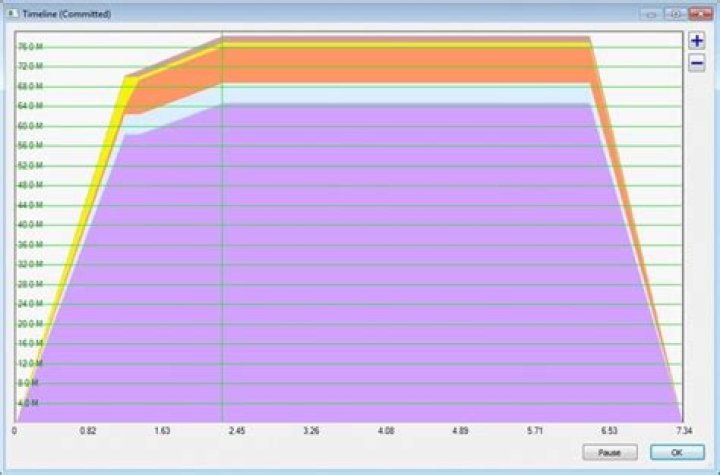The image size is (720, 475).
Task: Click the 5.71 time axis label
Action: click(x=535, y=431)
